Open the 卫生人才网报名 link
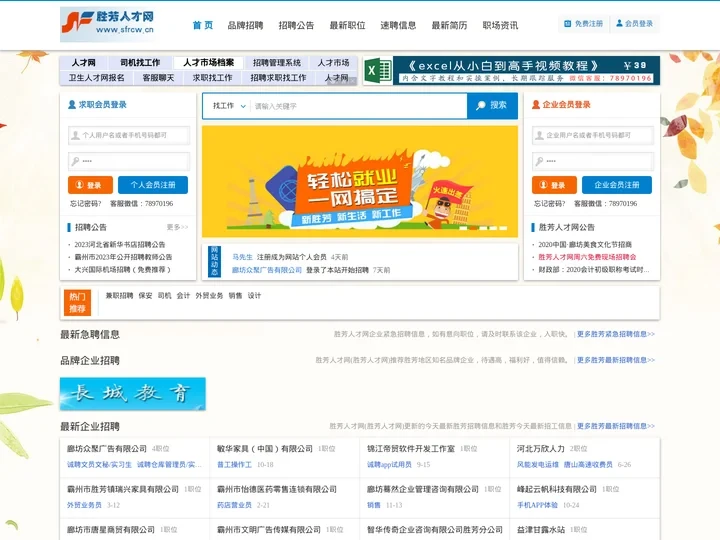Image resolution: width=720 pixels, height=540 pixels. tap(96, 78)
